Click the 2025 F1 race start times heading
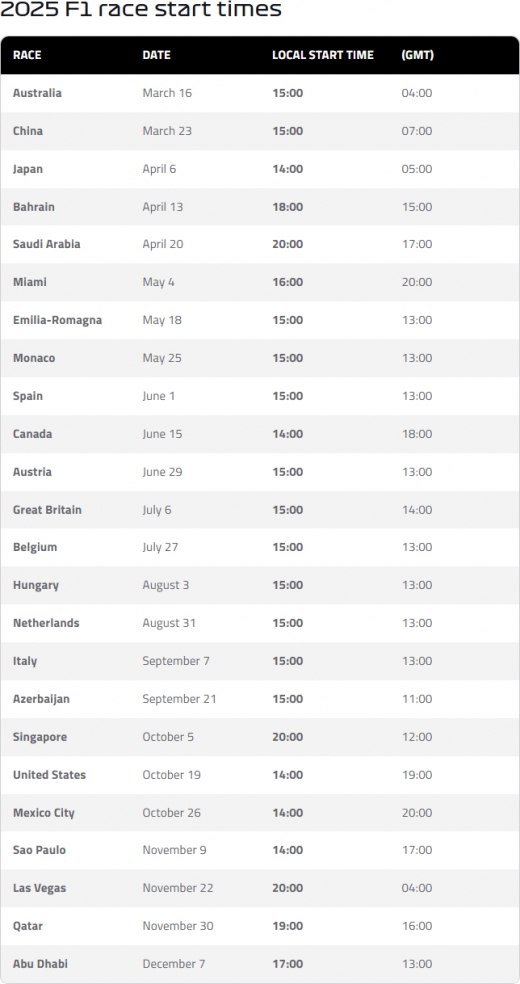This screenshot has width=520, height=984. 141,10
